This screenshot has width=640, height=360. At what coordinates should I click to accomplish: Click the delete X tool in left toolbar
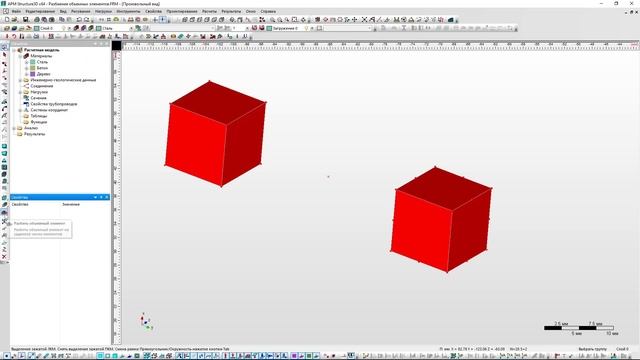4,257
